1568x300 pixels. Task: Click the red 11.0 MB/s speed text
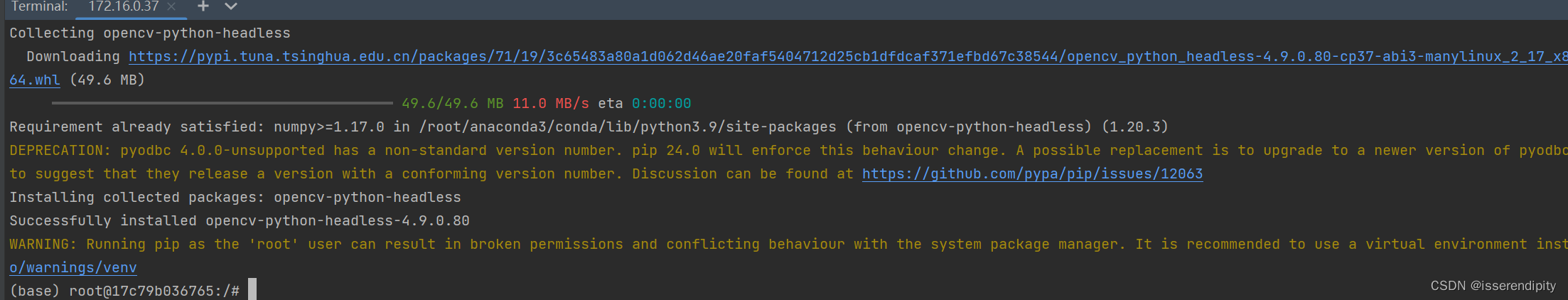click(x=551, y=104)
